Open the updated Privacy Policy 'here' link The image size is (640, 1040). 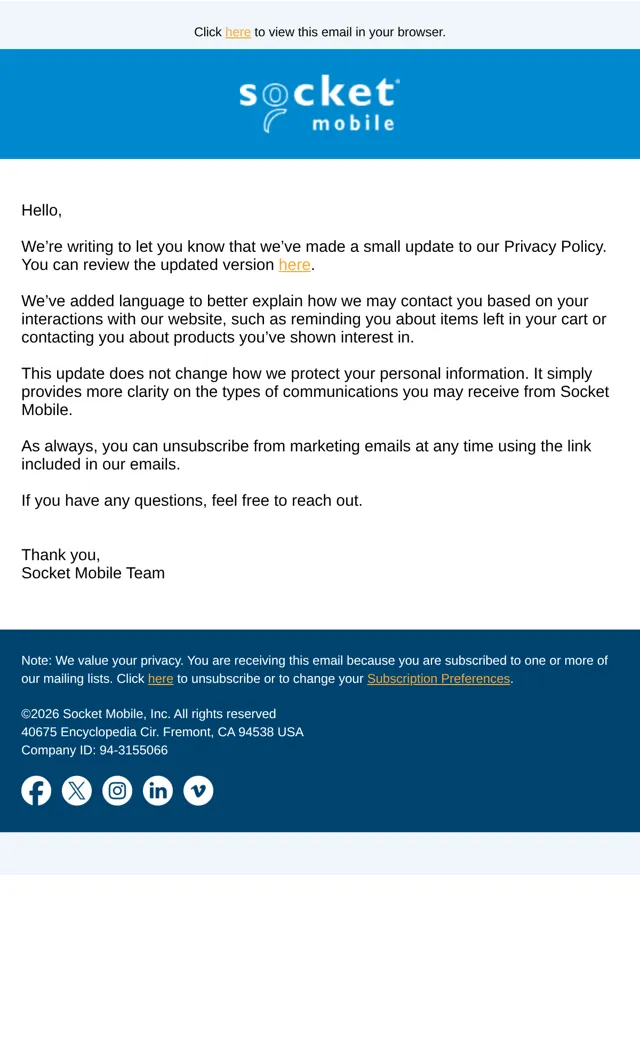coord(294,265)
